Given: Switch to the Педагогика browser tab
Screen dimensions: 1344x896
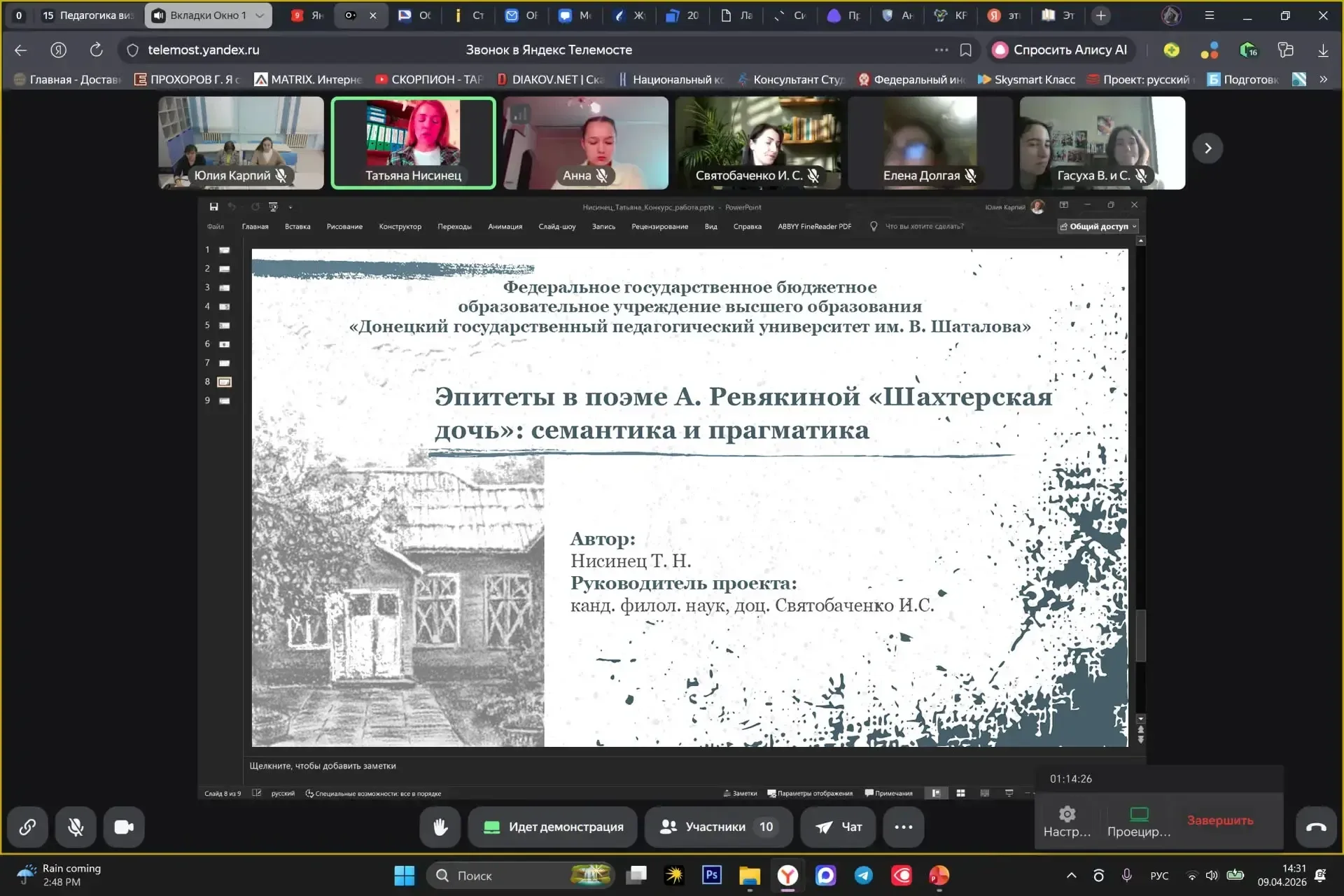Looking at the screenshot, I should (87, 15).
